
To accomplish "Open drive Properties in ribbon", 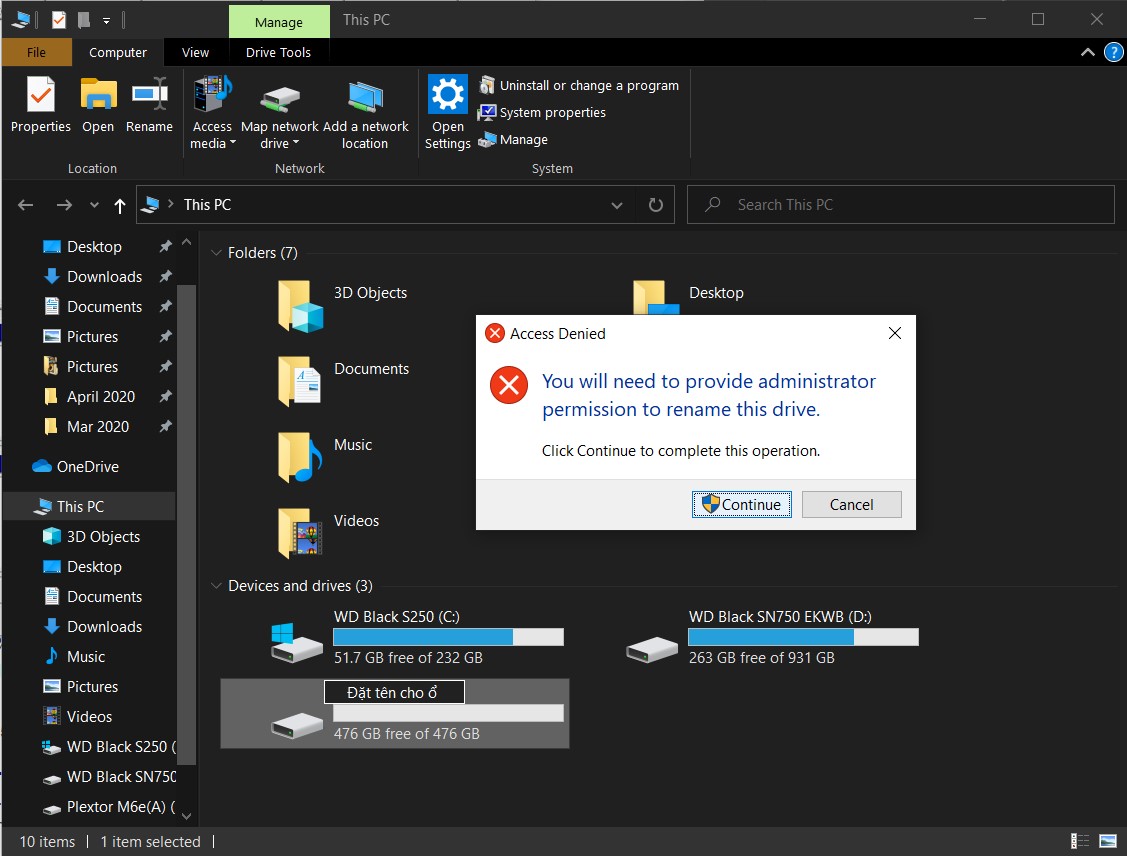I will [x=41, y=104].
